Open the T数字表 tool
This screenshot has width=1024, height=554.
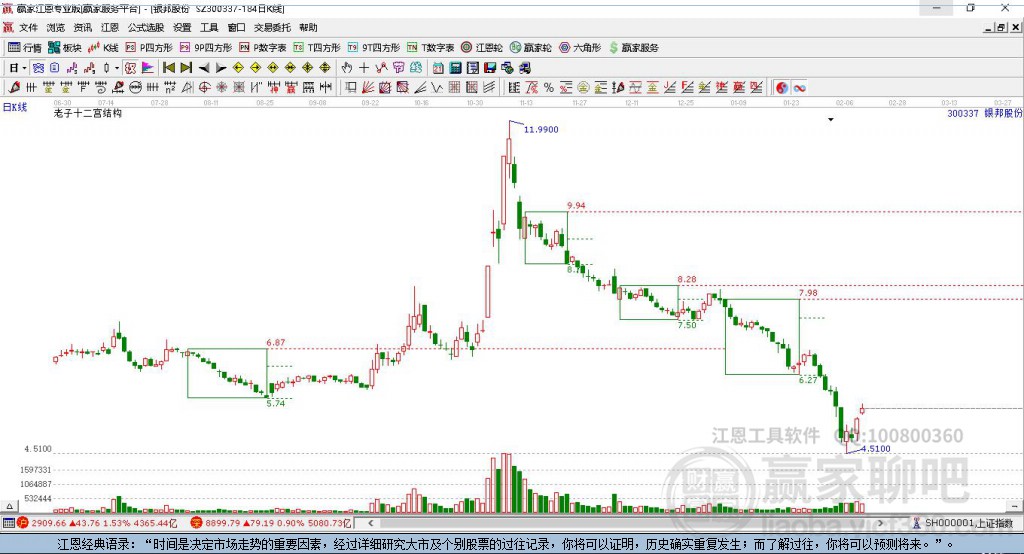(430, 48)
